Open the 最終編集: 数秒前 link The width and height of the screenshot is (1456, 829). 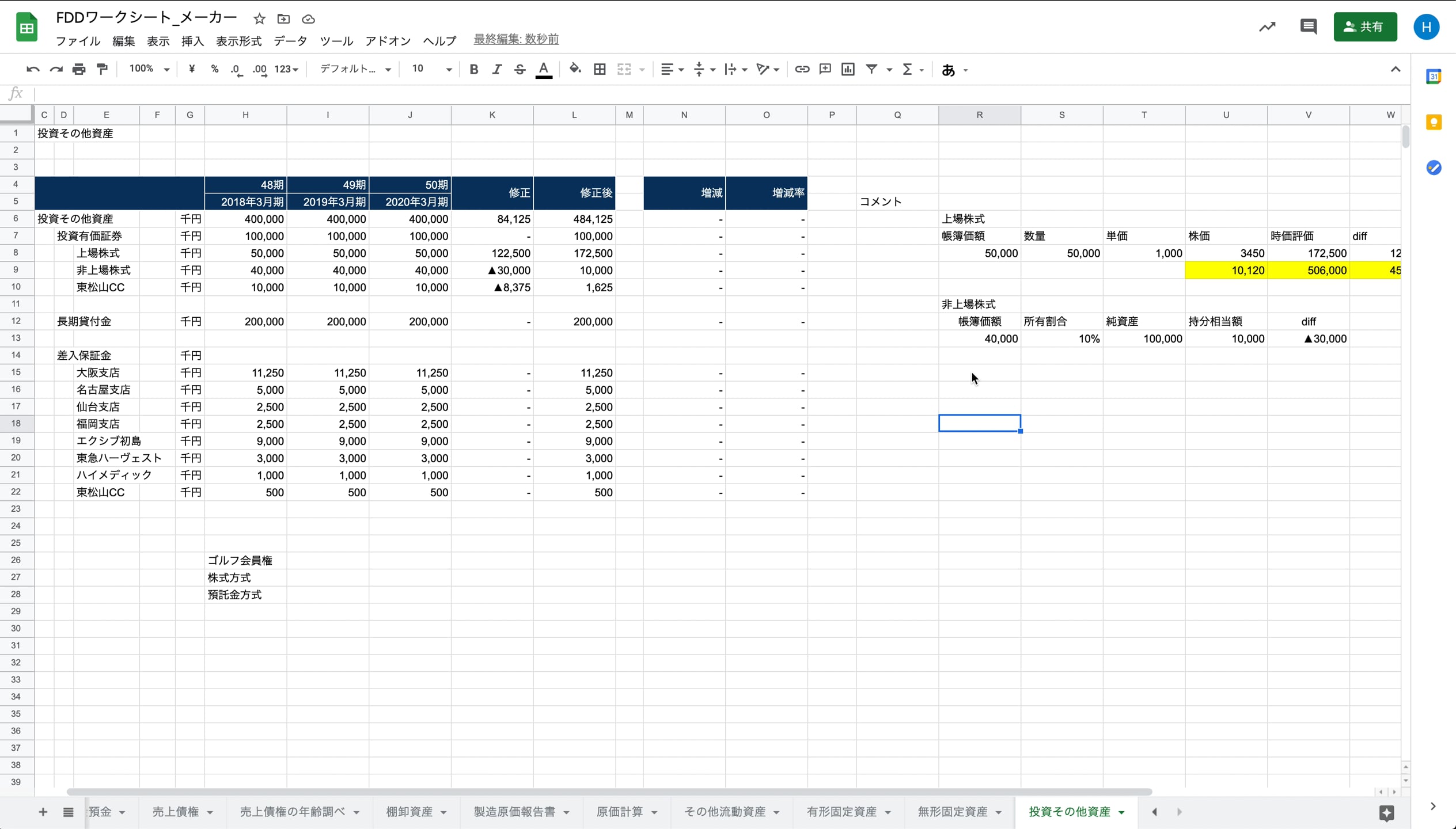(515, 39)
